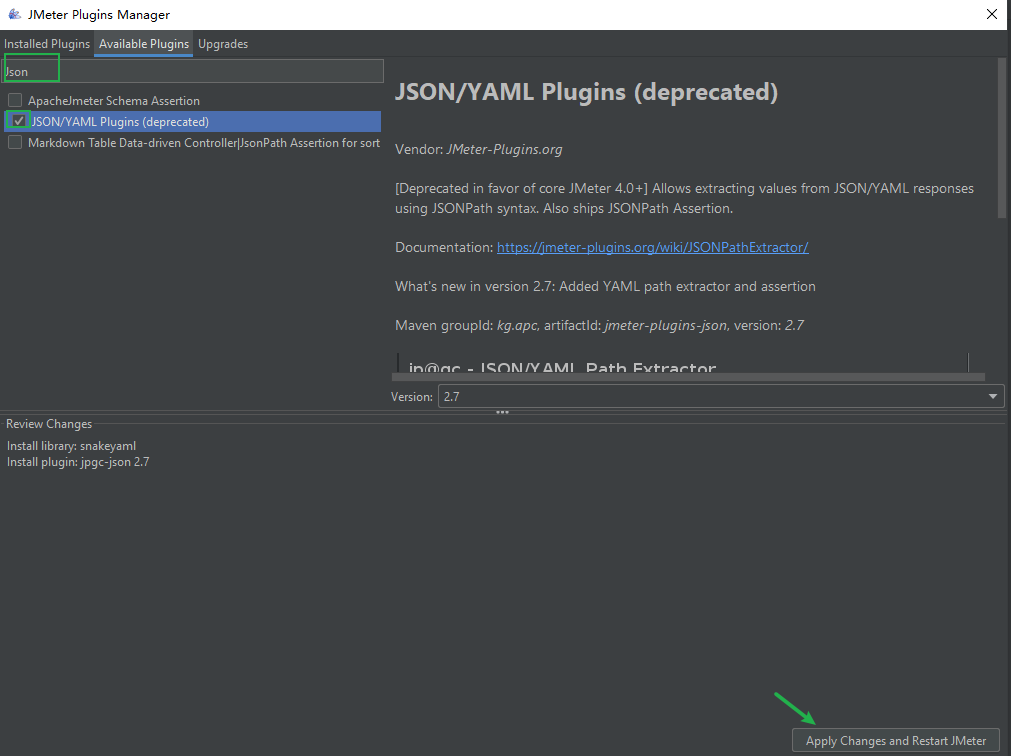Select the JSON/YAML Plugins (deprecated) row

coord(192,121)
